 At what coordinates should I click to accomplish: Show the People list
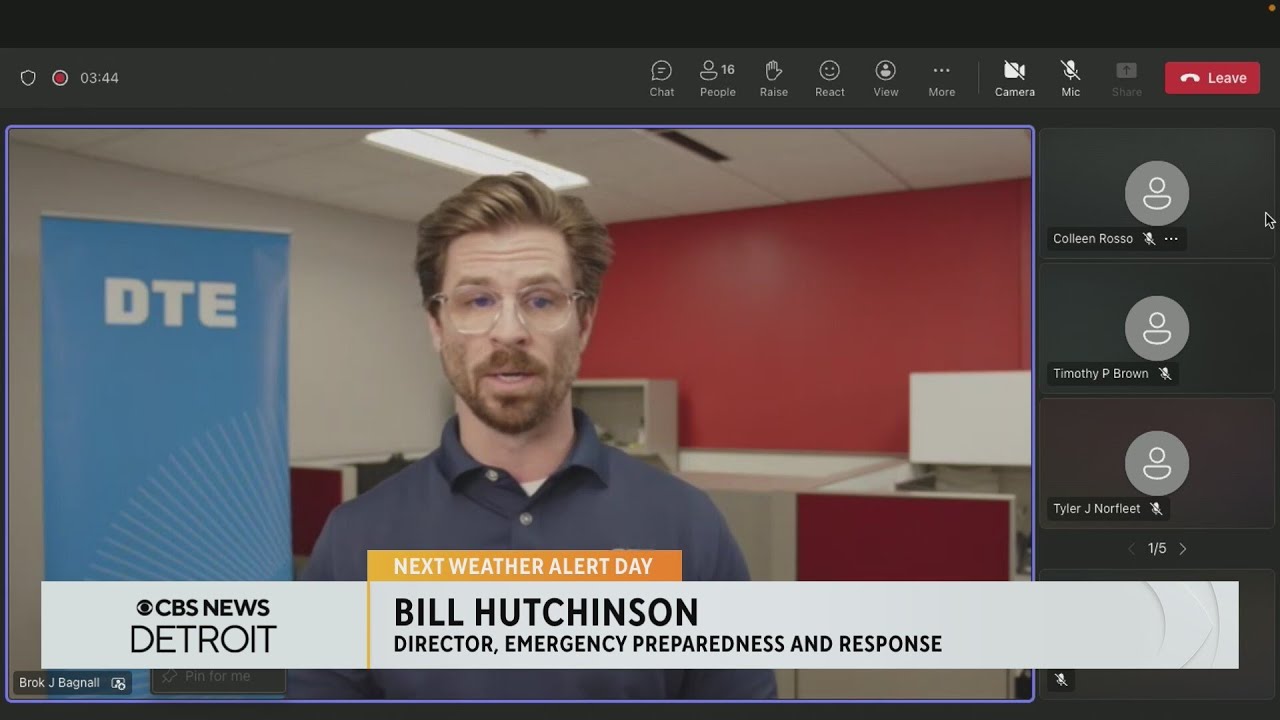click(717, 78)
